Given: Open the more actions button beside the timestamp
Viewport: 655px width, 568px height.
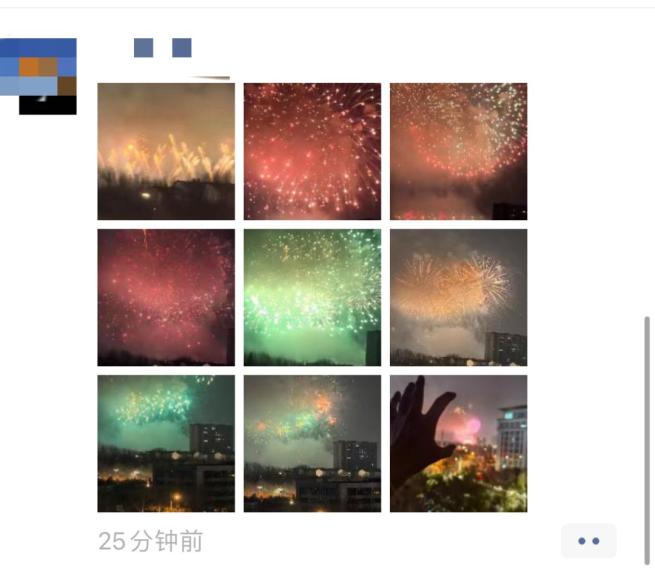Looking at the screenshot, I should pyautogui.click(x=589, y=541).
